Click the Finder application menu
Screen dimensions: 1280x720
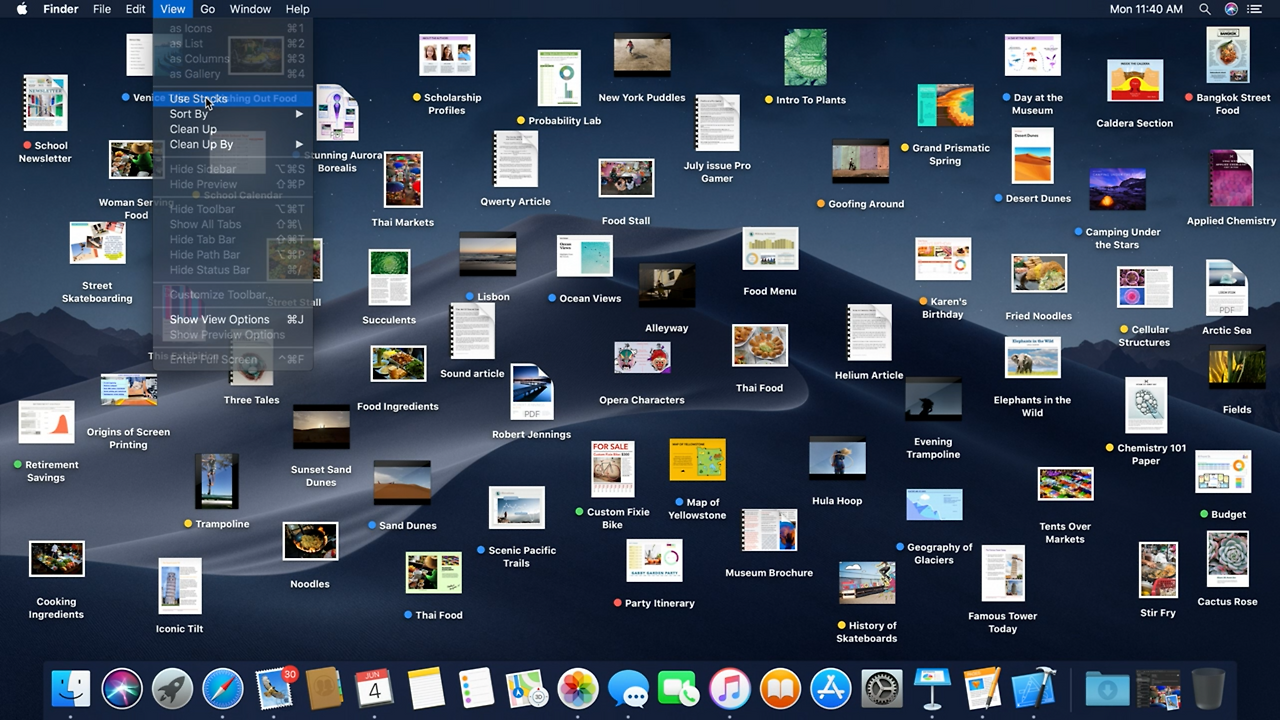coord(61,9)
